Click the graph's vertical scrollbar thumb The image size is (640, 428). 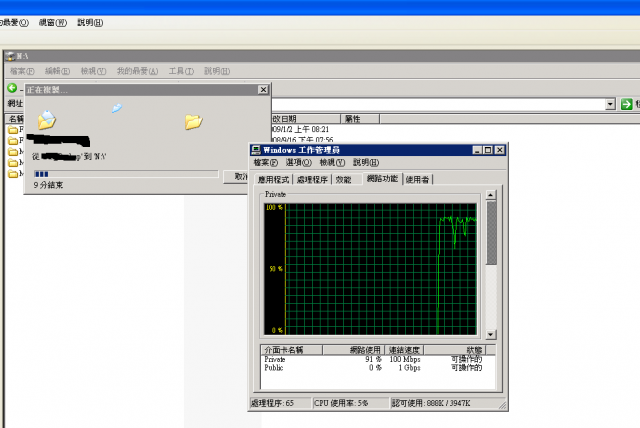[x=491, y=233]
